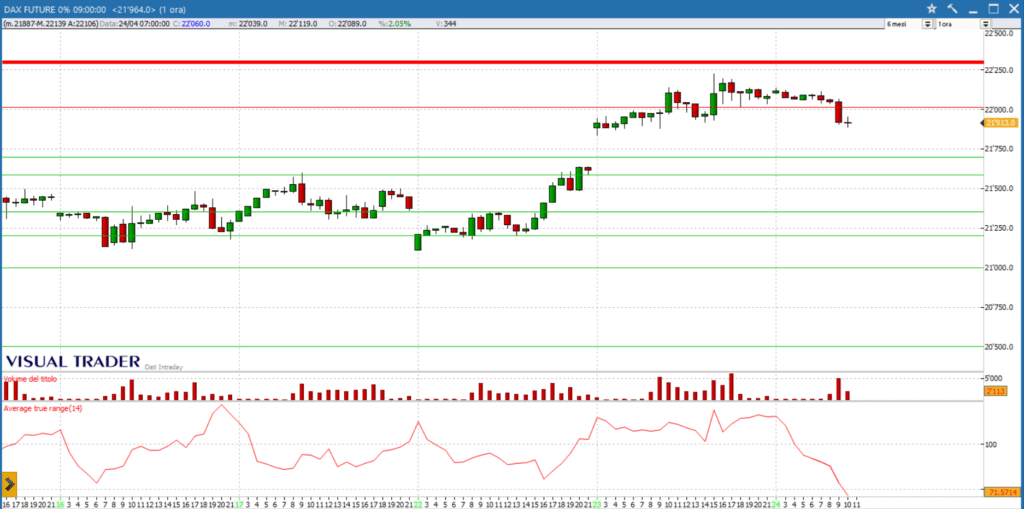This screenshot has width=1024, height=509.
Task: Click the orange 21'913.0 last price tag
Action: (x=1000, y=123)
